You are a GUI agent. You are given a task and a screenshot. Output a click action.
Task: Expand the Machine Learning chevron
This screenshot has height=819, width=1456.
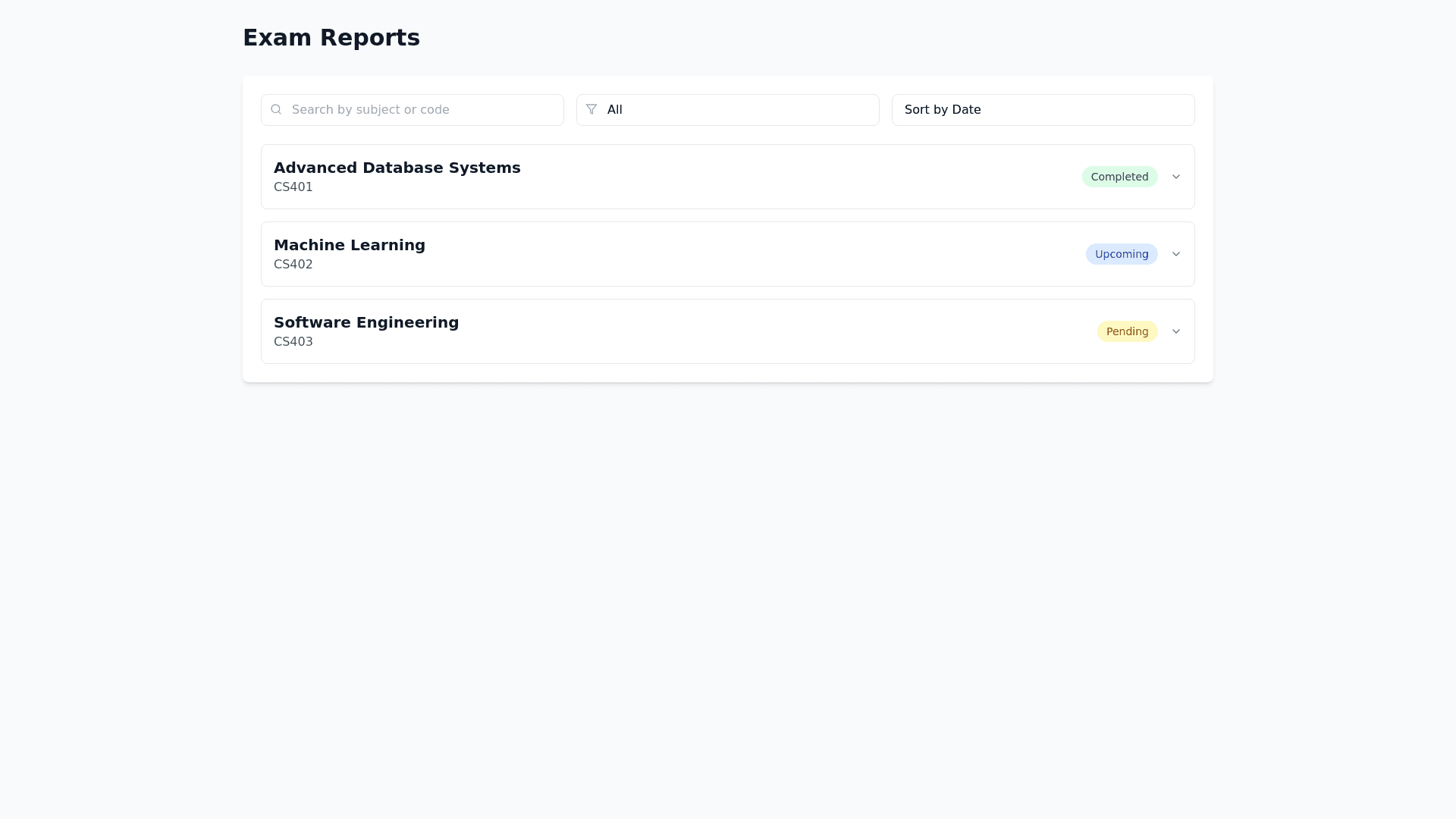point(1175,254)
